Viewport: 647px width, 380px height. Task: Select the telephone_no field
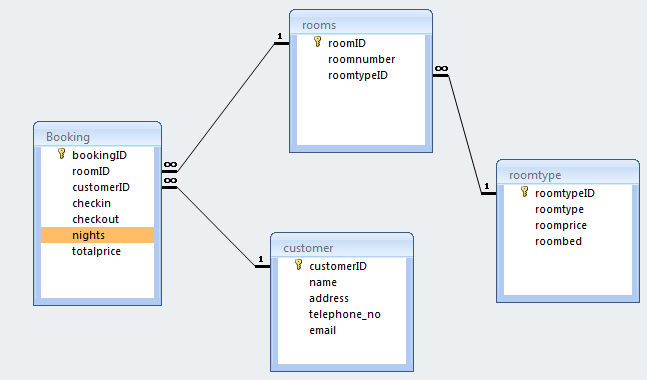[342, 314]
